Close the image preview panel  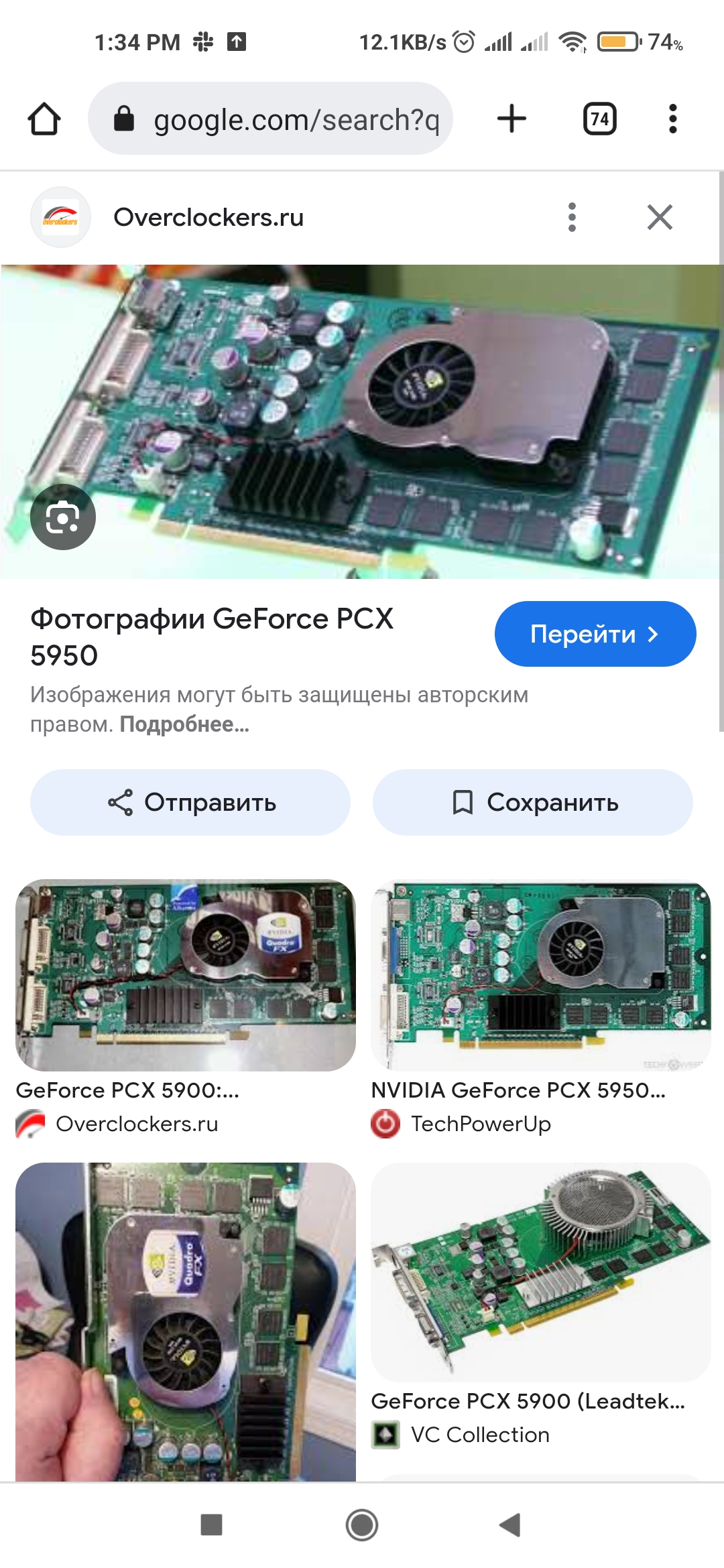pyautogui.click(x=660, y=217)
